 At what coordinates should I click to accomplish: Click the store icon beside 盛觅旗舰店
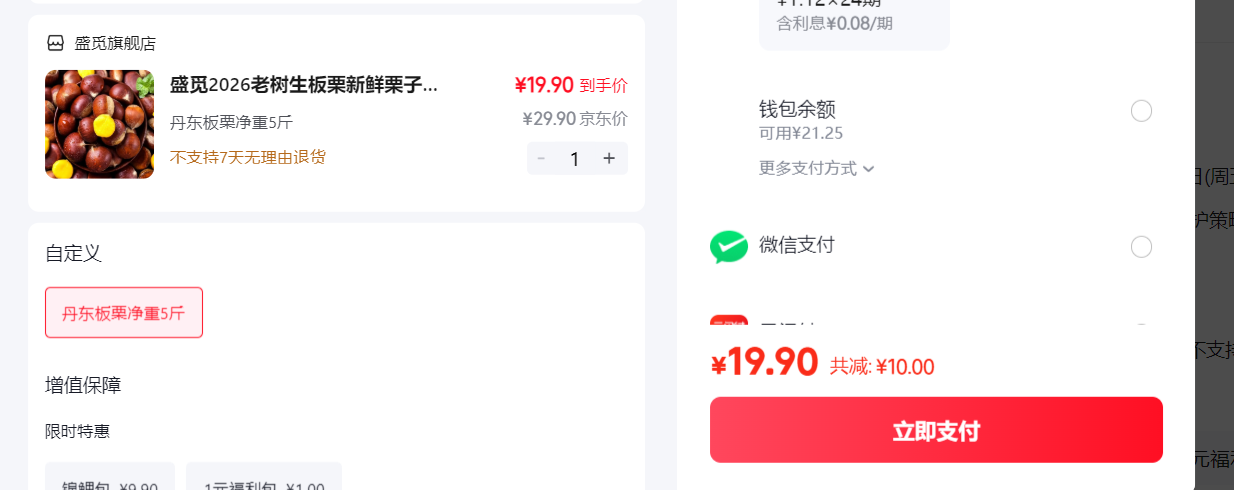pyautogui.click(x=56, y=43)
